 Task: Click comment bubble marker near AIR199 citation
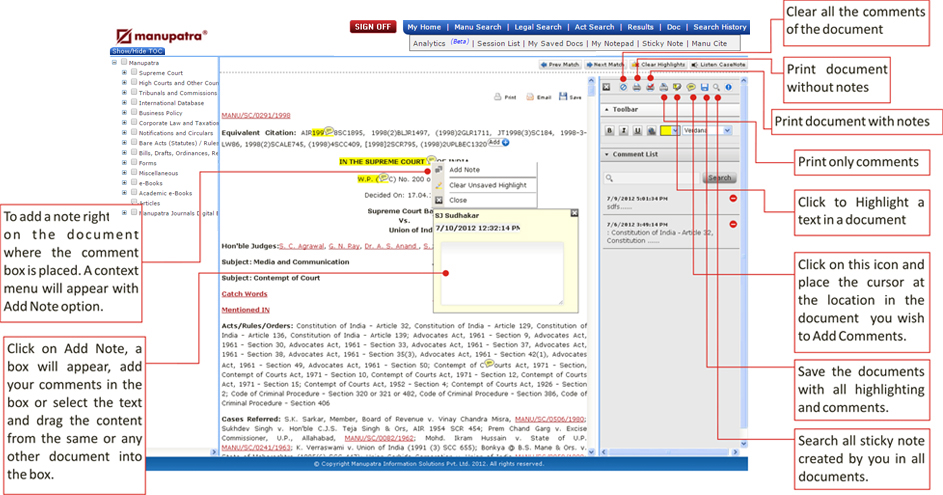329,131
